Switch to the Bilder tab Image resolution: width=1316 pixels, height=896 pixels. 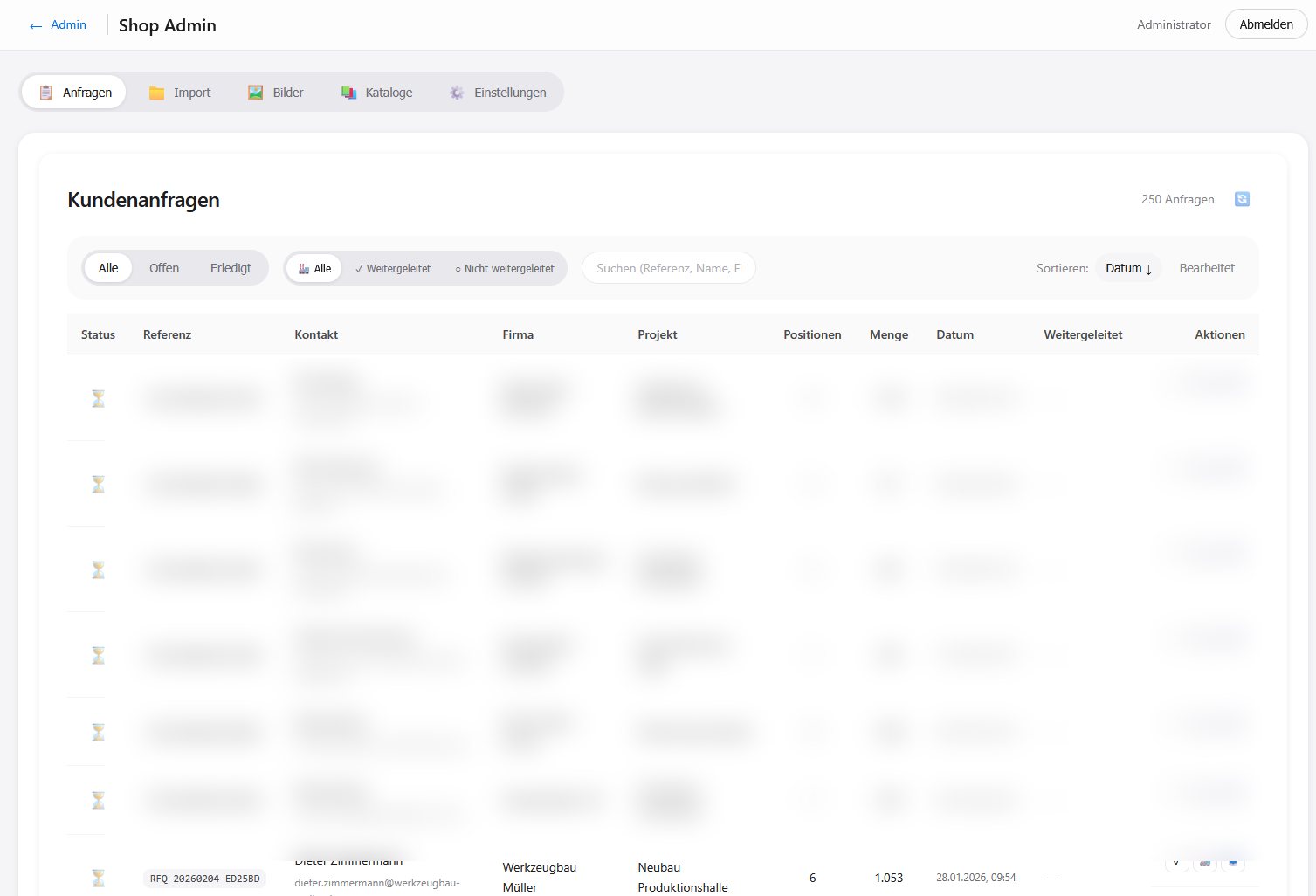(276, 93)
